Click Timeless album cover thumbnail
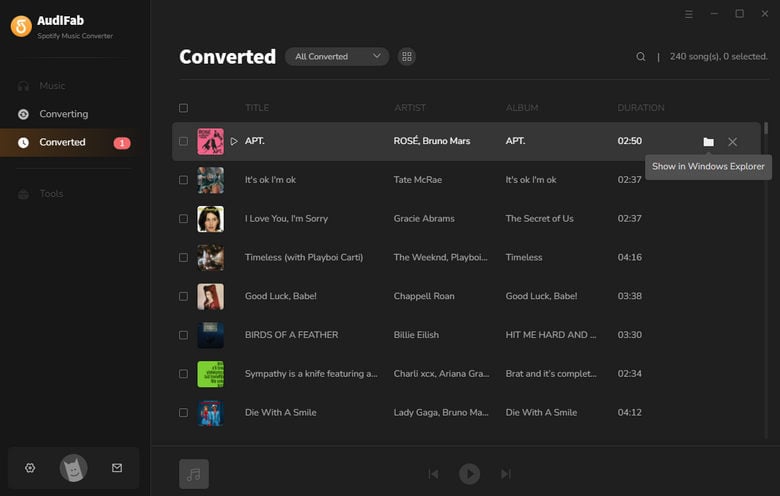The image size is (780, 496). [x=210, y=257]
